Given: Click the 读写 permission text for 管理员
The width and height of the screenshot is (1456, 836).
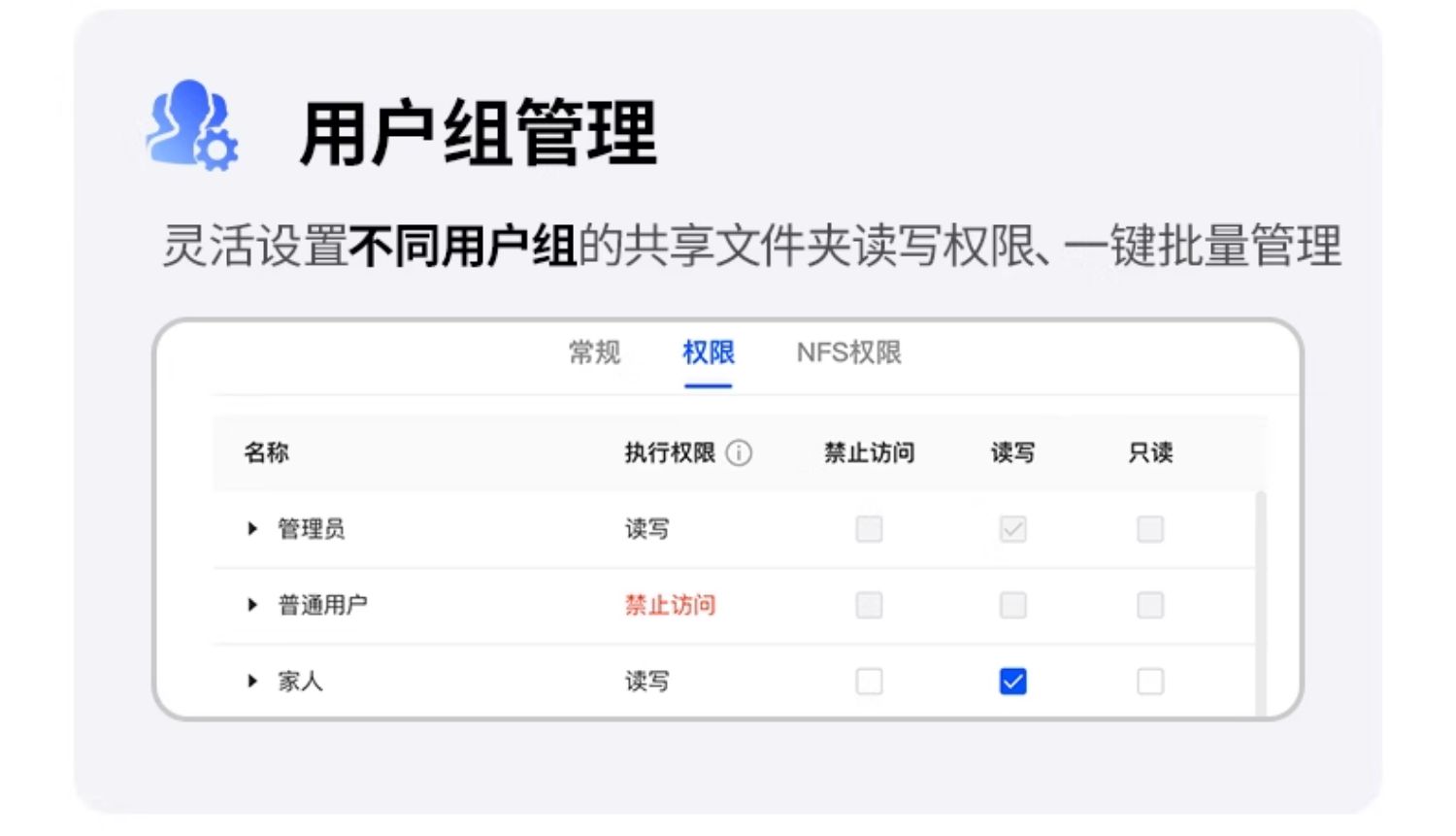Looking at the screenshot, I should (646, 528).
